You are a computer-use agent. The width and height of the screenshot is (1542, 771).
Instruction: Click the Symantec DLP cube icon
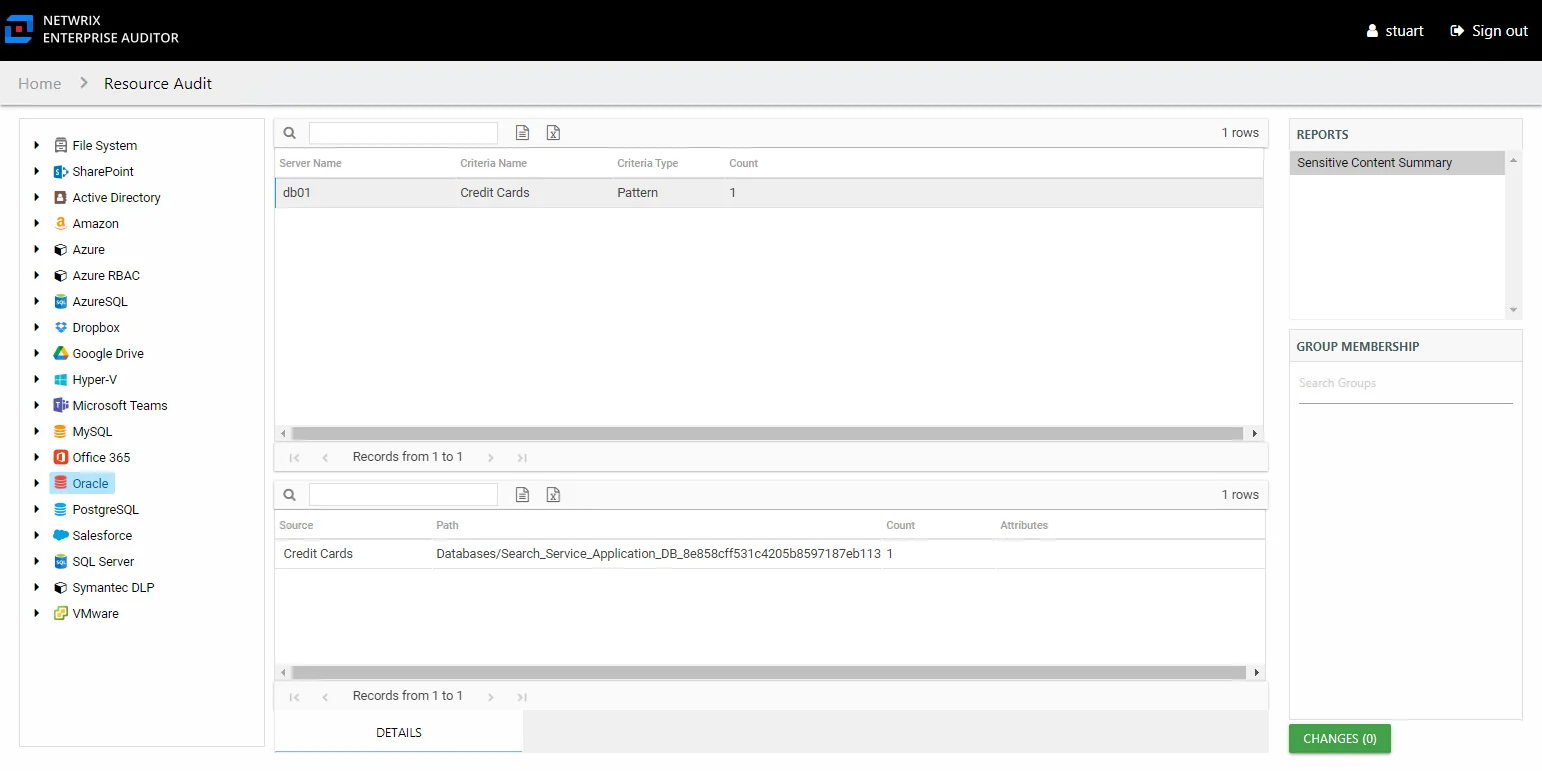61,587
